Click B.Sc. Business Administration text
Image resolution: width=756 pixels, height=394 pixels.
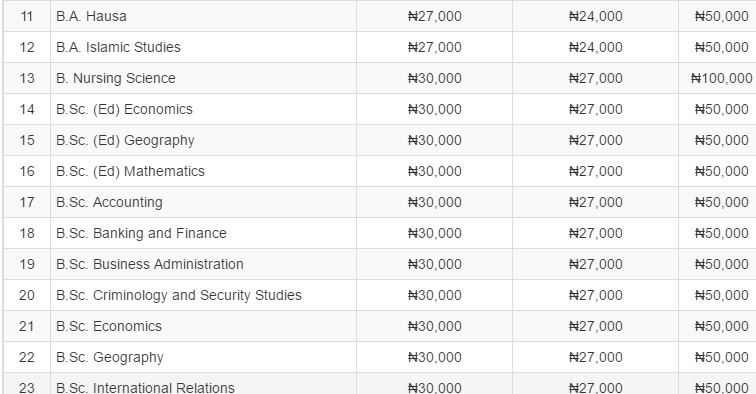click(x=149, y=264)
